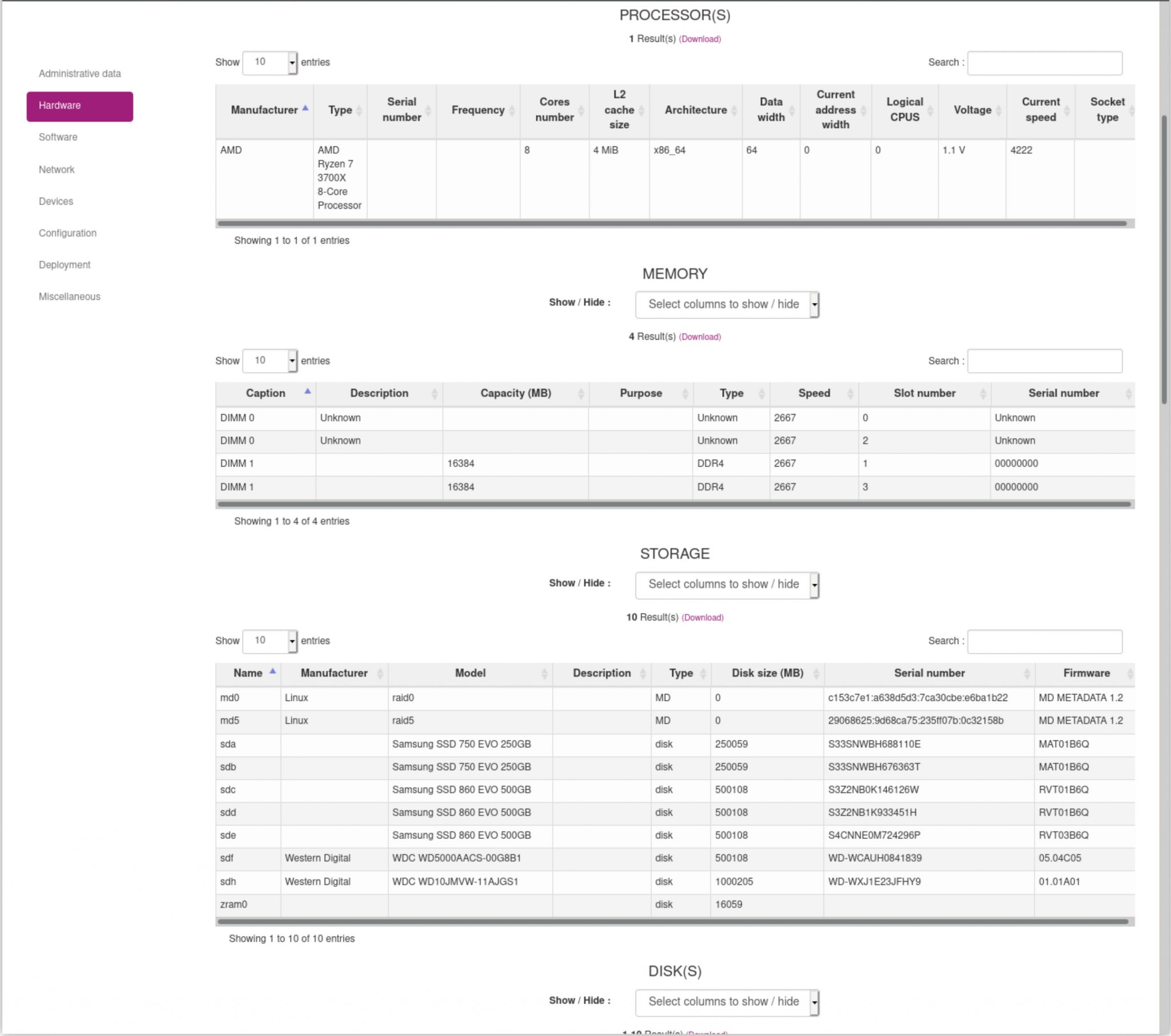Sort processors by Manufacturer column arrow
This screenshot has height=1036, width=1171.
[x=305, y=107]
